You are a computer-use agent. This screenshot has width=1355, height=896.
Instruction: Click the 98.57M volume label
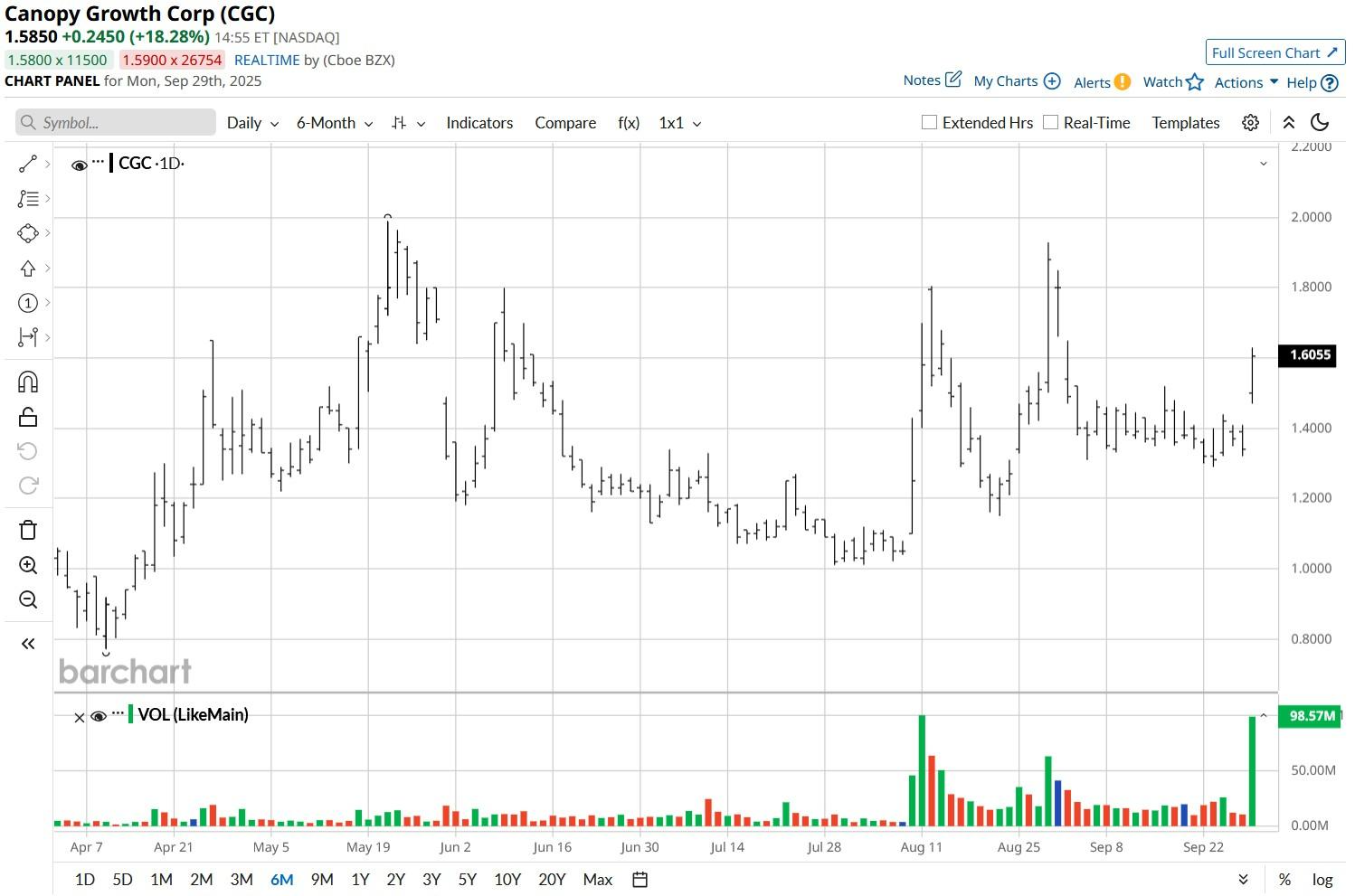(x=1310, y=716)
